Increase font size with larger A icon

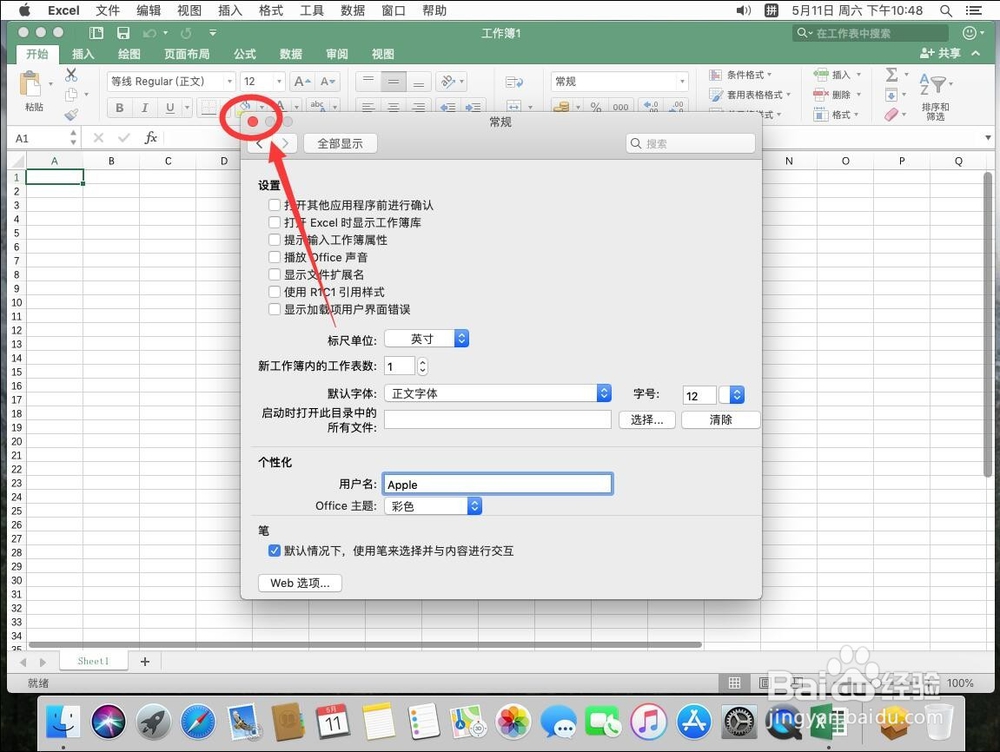coord(302,82)
